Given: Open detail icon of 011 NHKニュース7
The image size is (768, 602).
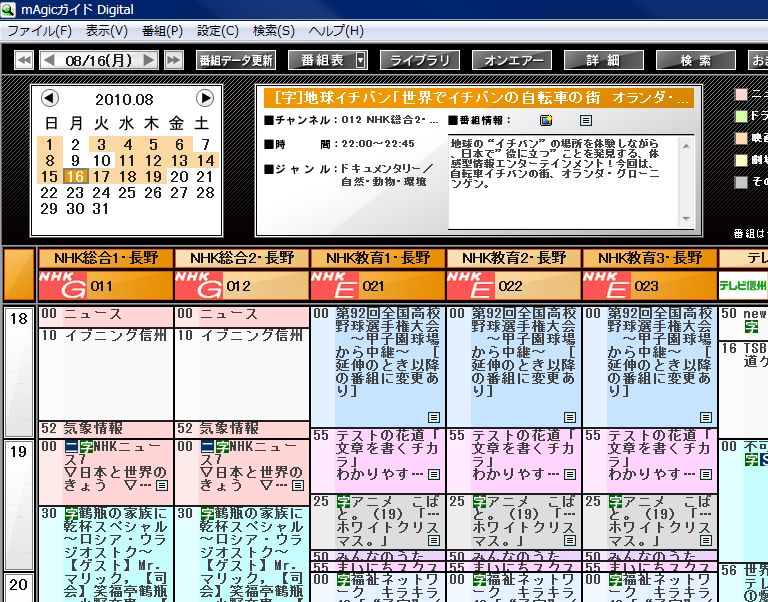Looking at the screenshot, I should (162, 485).
